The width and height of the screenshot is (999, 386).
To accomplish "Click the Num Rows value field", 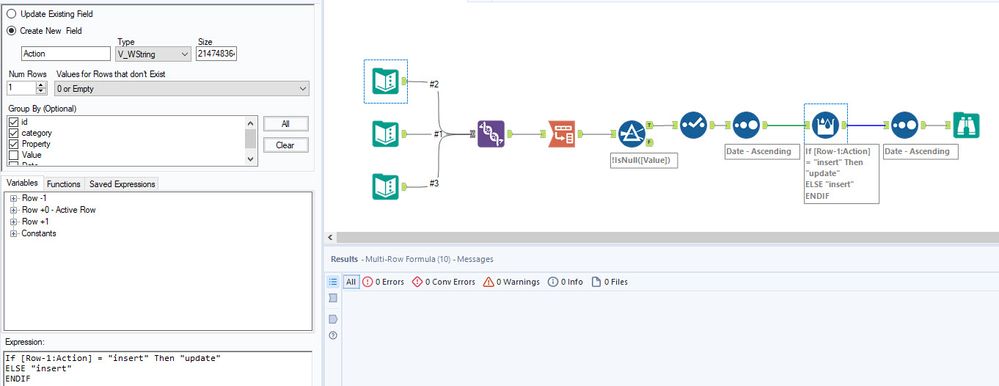I will click(x=22, y=89).
